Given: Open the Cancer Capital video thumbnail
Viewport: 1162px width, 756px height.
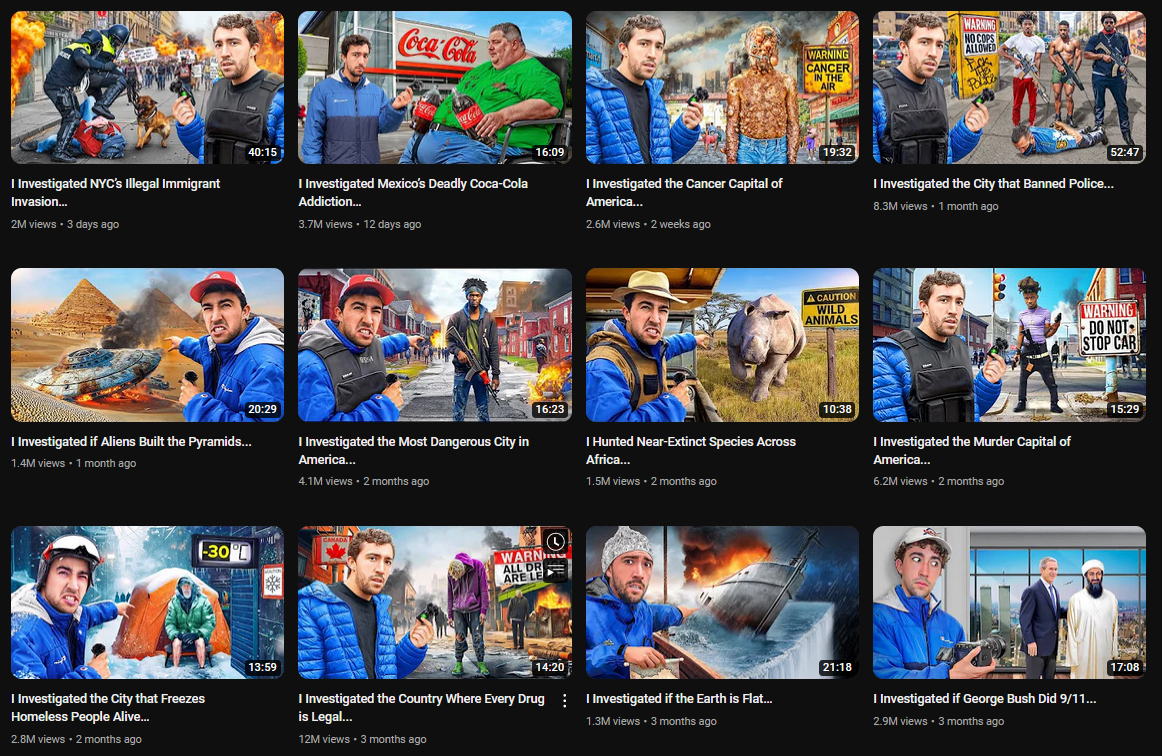Looking at the screenshot, I should 723,87.
